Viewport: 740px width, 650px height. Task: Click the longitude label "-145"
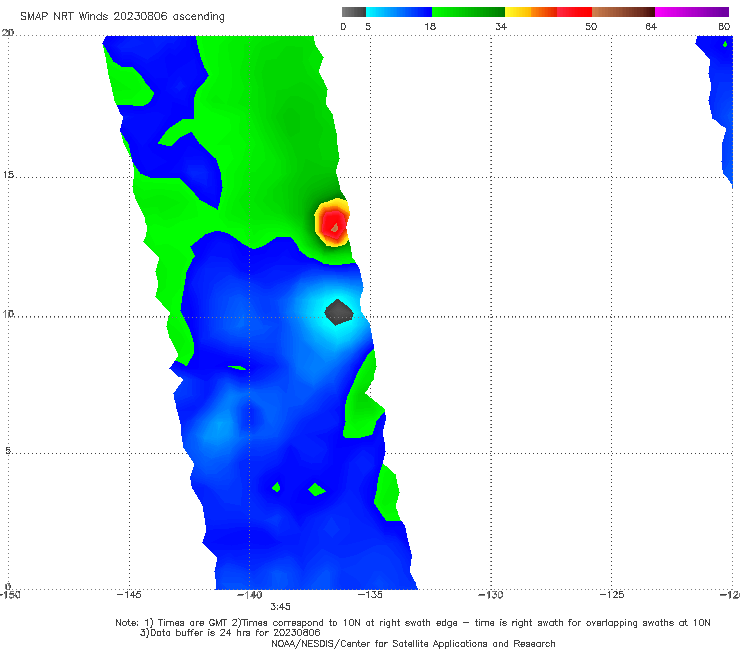pyautogui.click(x=129, y=595)
